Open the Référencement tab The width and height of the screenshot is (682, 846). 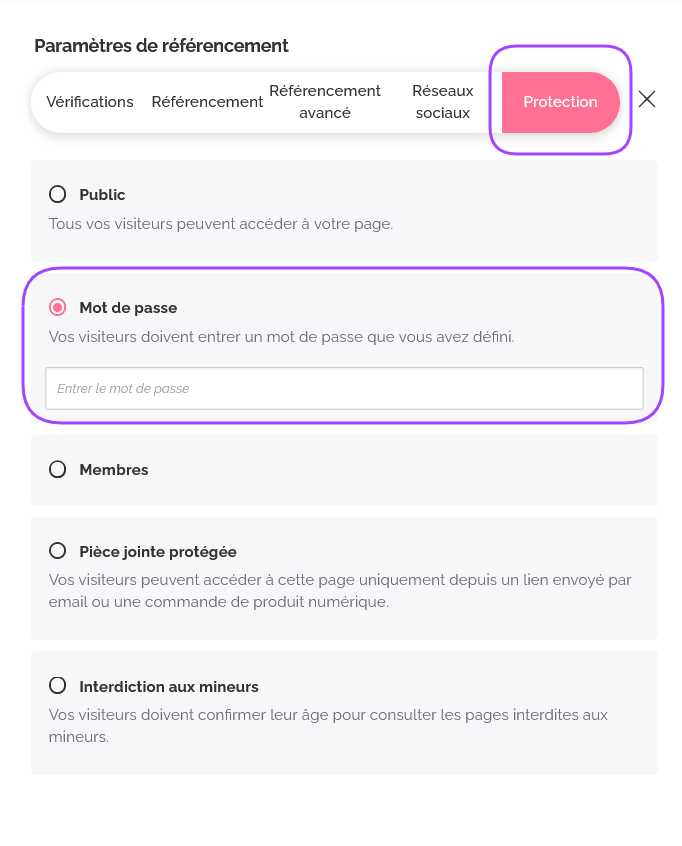(x=207, y=102)
